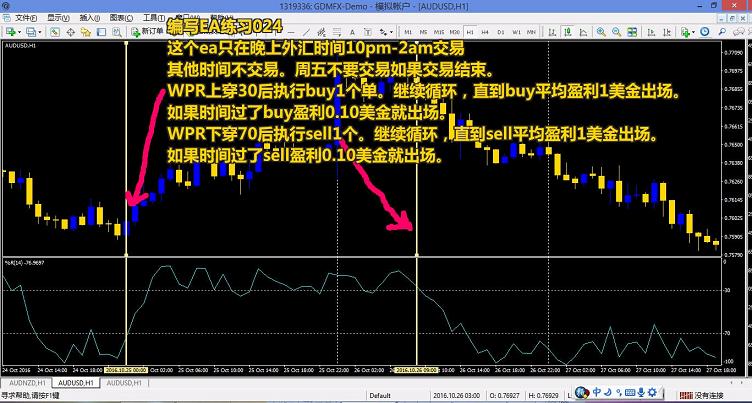
Task: Expand the Indicators list dropdown arrow
Action: click(694, 32)
